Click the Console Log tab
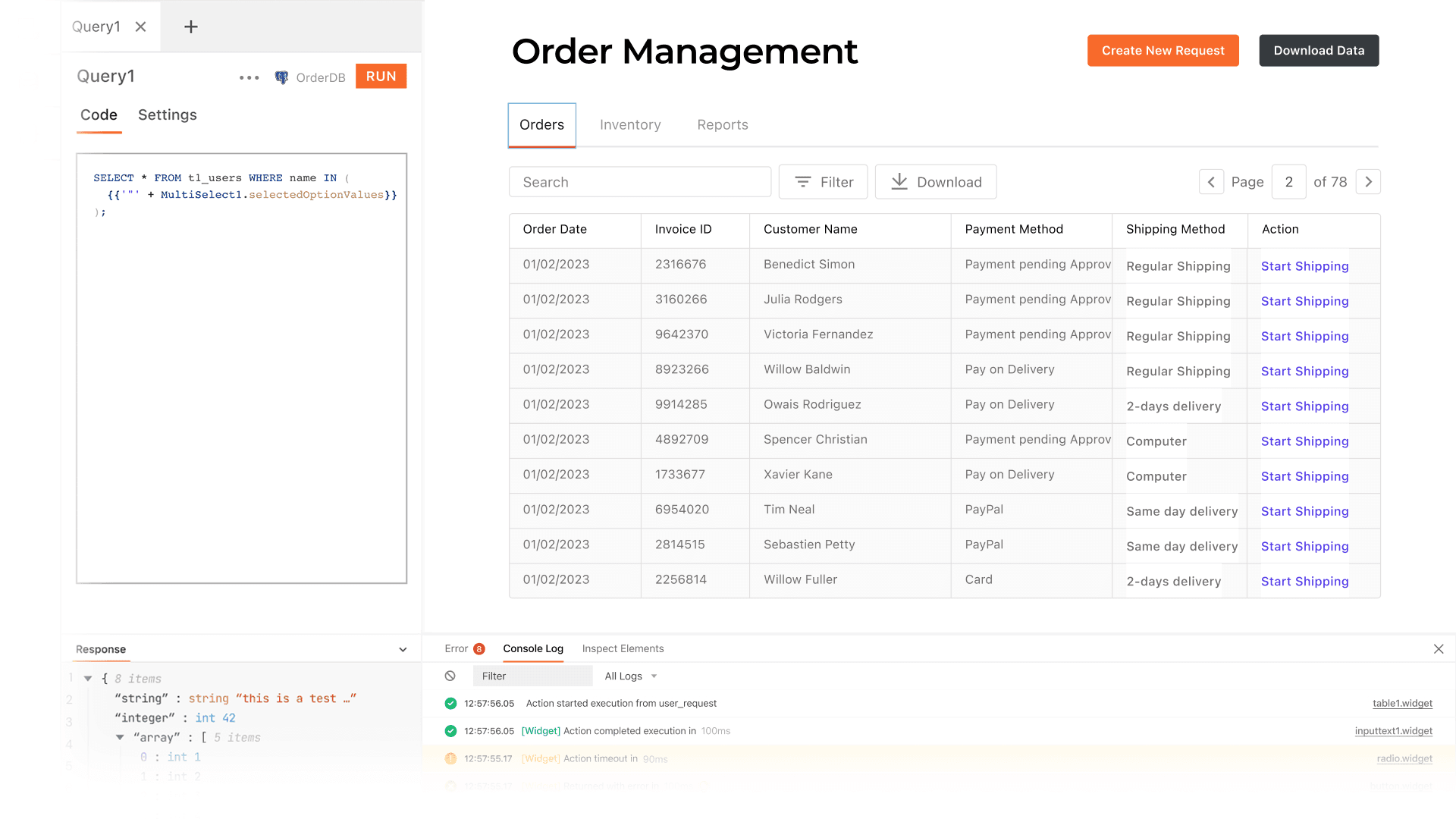The height and width of the screenshot is (819, 1456). (x=533, y=648)
